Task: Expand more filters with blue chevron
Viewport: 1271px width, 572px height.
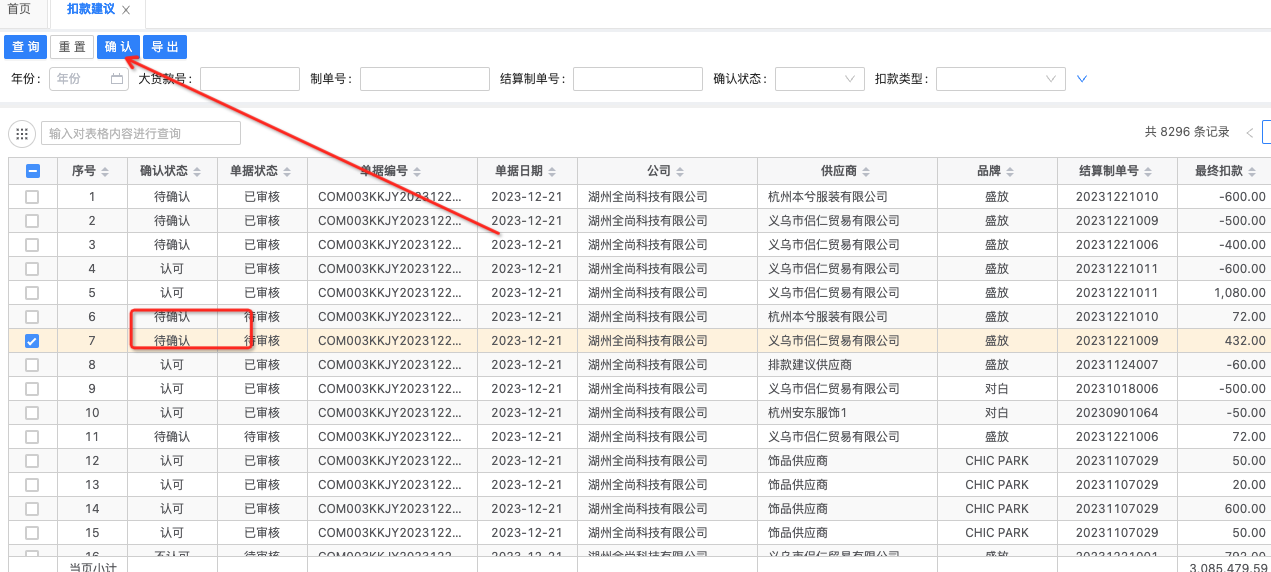Action: 1081,79
